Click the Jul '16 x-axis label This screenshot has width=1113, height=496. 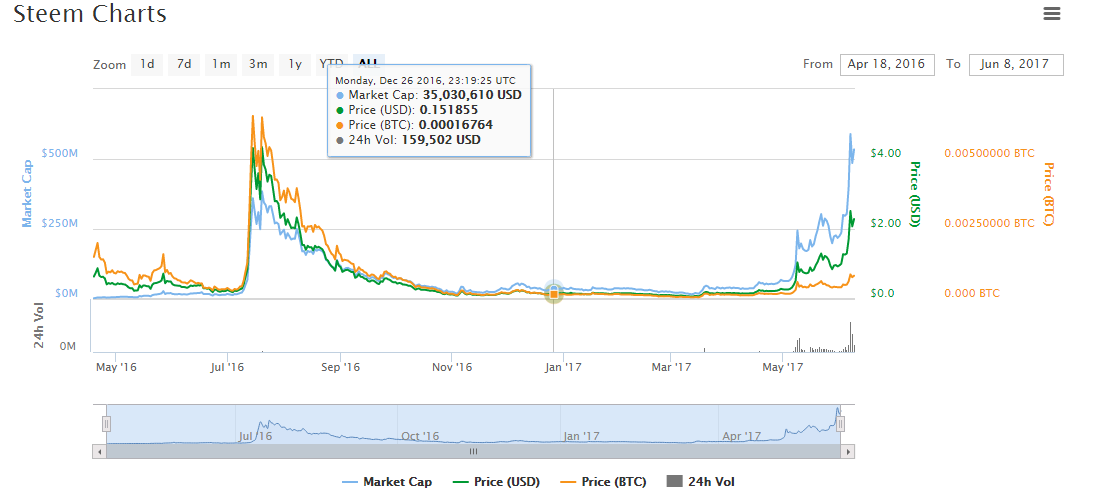pyautogui.click(x=227, y=367)
